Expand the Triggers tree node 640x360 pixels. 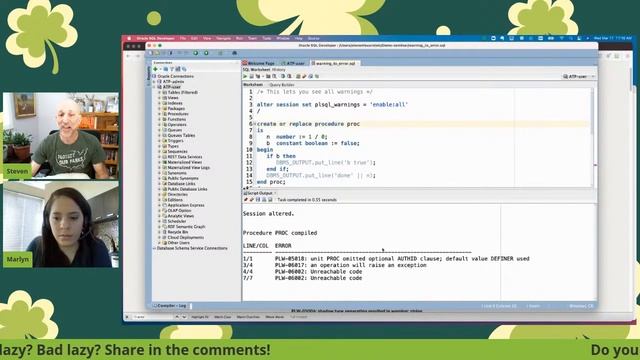pyautogui.click(x=160, y=141)
